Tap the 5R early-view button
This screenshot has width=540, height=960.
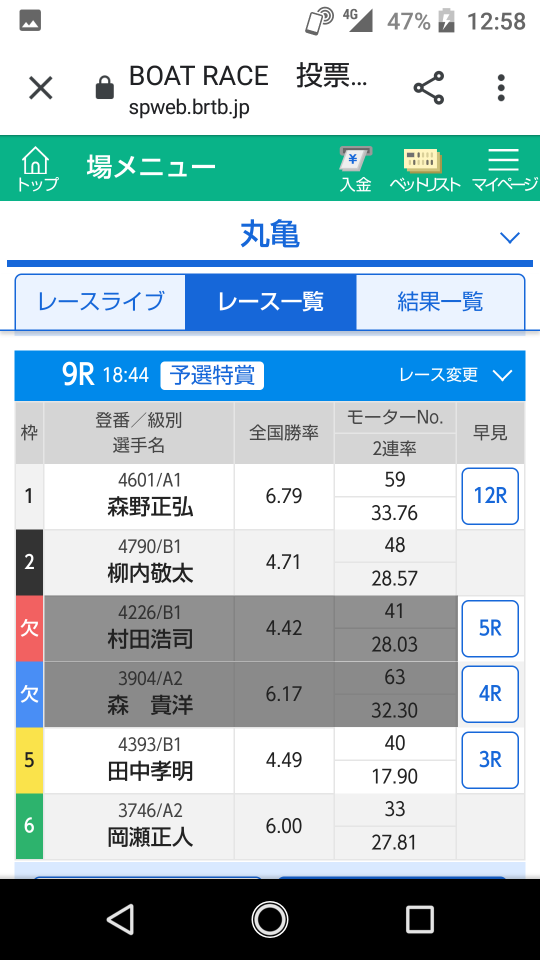click(490, 629)
